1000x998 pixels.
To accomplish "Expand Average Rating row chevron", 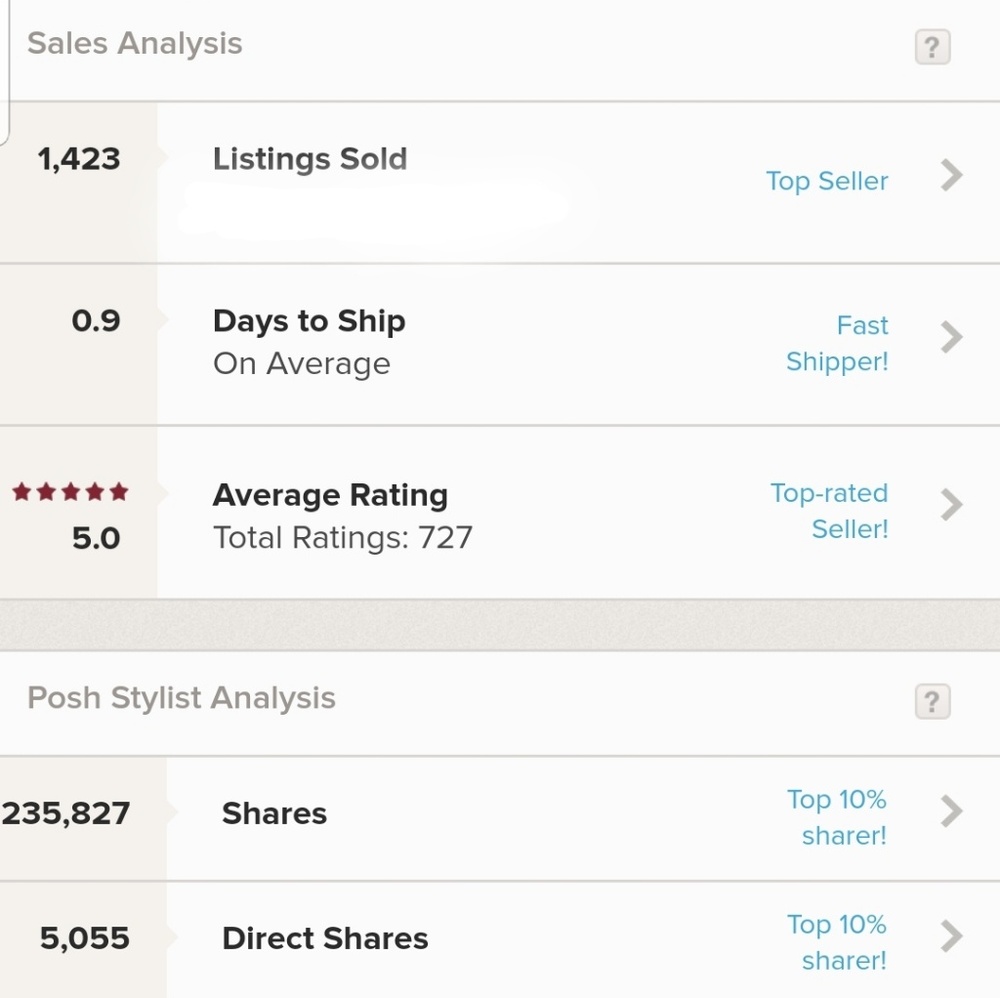I will coord(952,505).
